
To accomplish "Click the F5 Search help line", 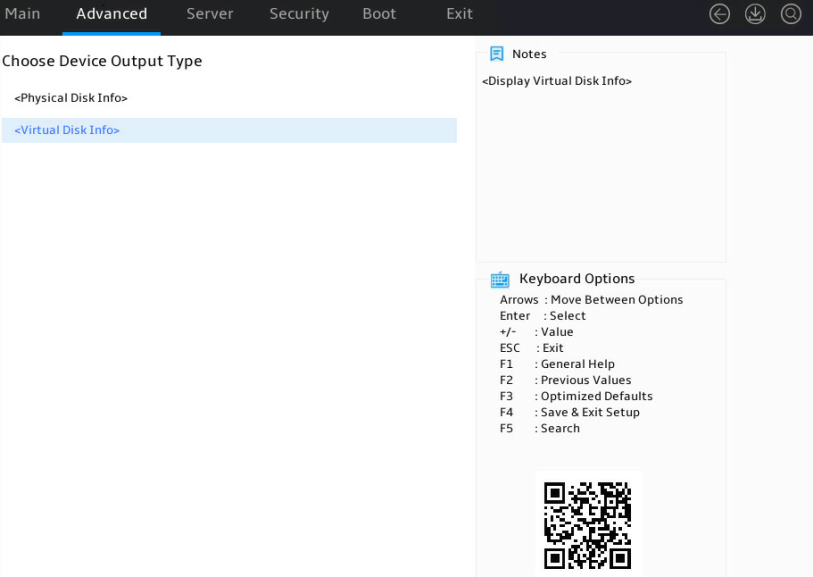I will [x=539, y=428].
